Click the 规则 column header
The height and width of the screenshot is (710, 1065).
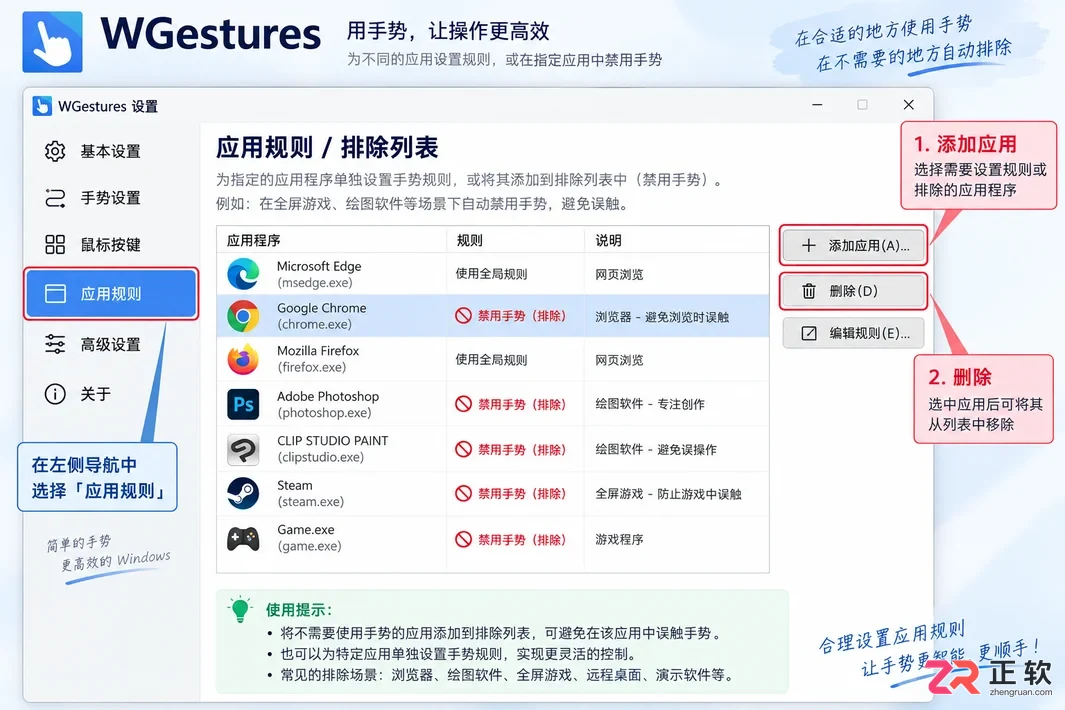tap(469, 241)
